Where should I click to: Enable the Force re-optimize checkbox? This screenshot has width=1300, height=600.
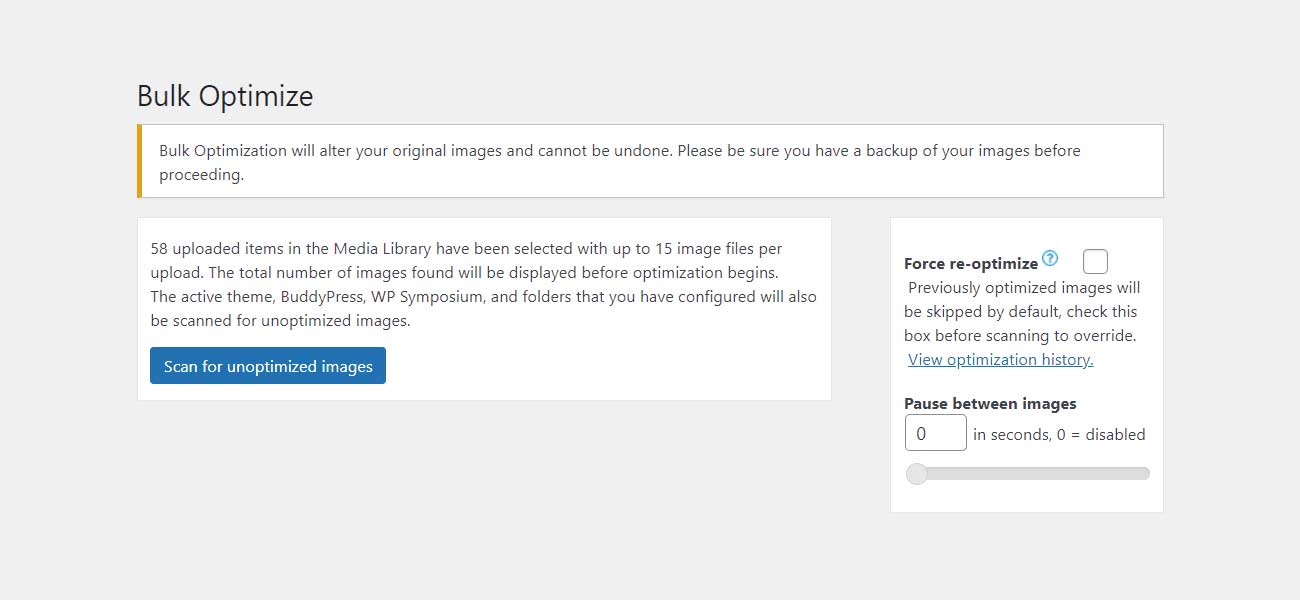[x=1095, y=262]
